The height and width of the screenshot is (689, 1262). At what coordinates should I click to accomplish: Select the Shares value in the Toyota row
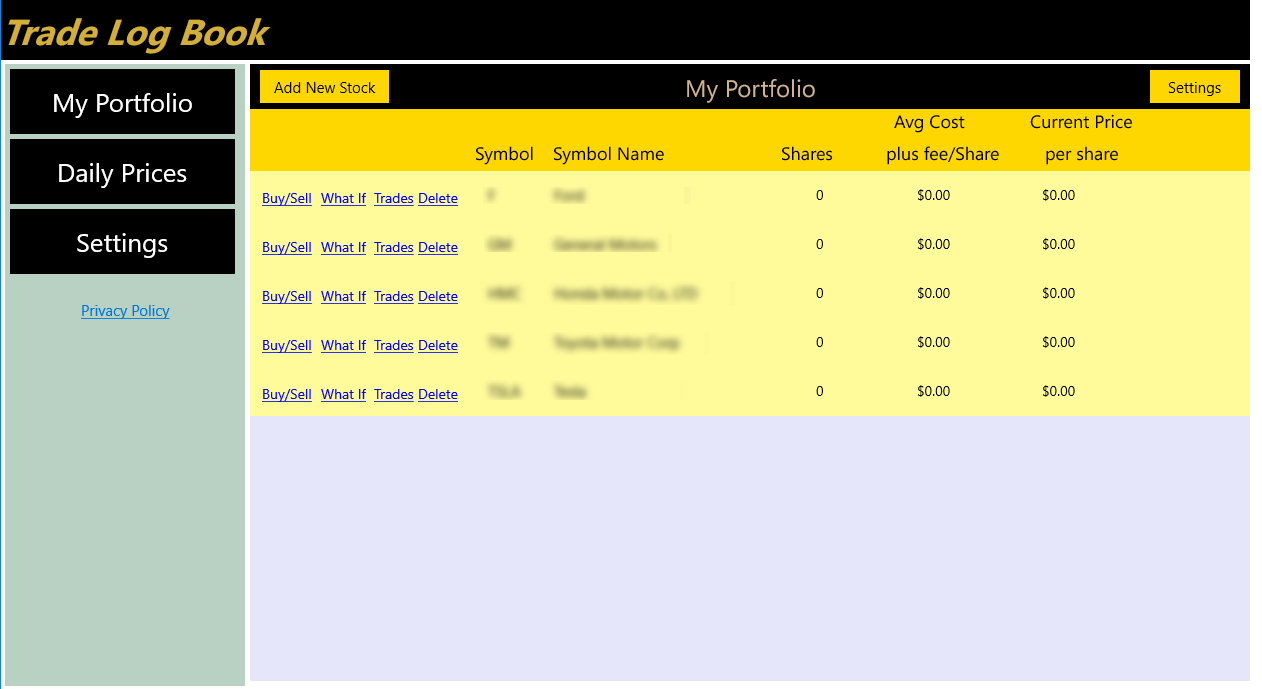coord(819,342)
